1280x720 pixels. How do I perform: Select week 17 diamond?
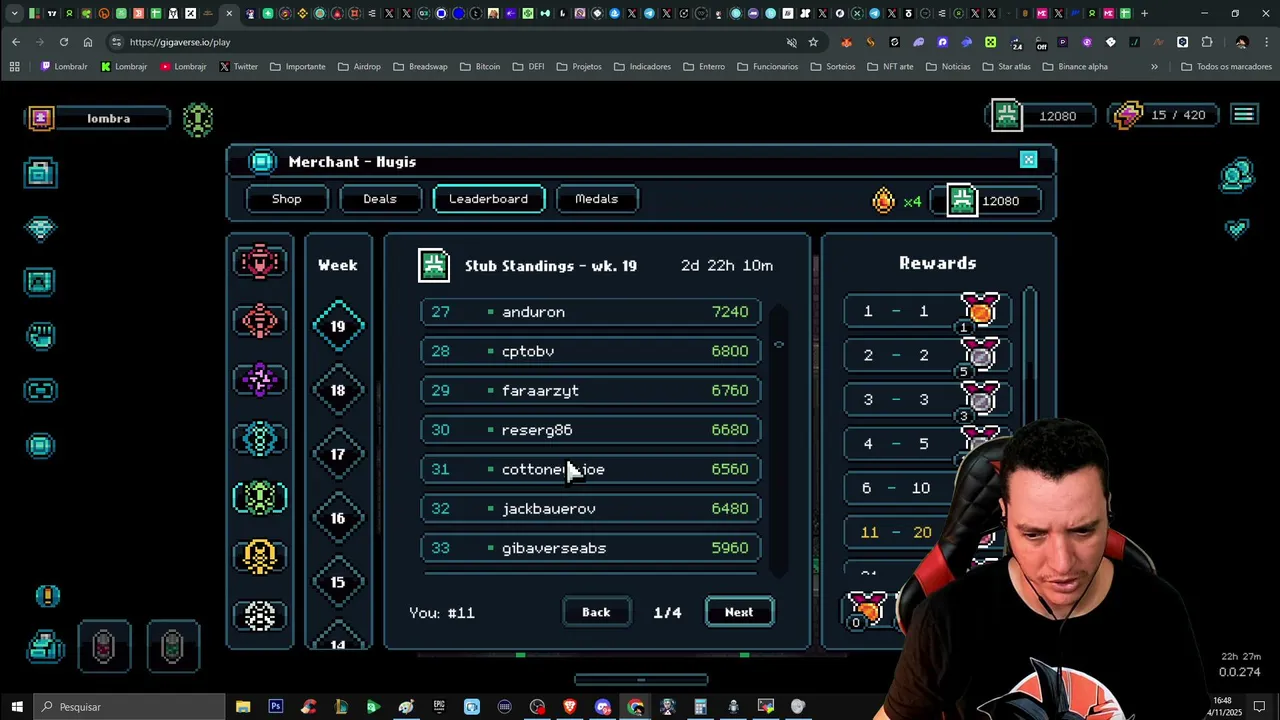pyautogui.click(x=338, y=454)
